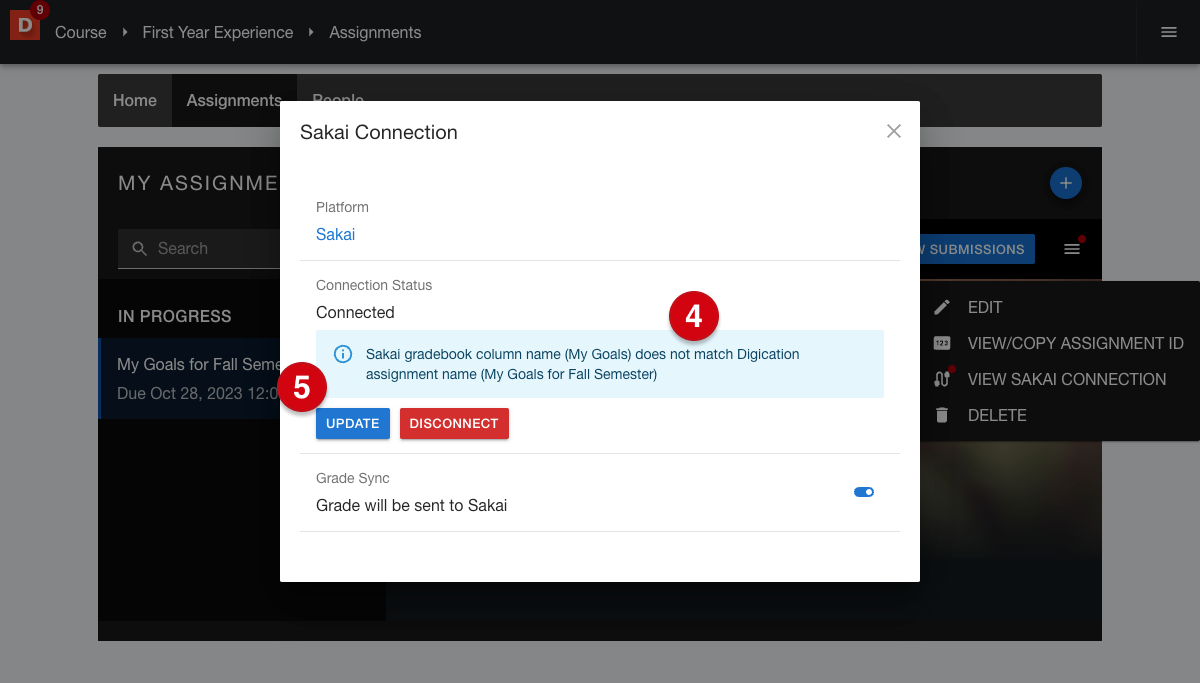Switch to the Assignments tab
1200x683 pixels.
click(234, 100)
